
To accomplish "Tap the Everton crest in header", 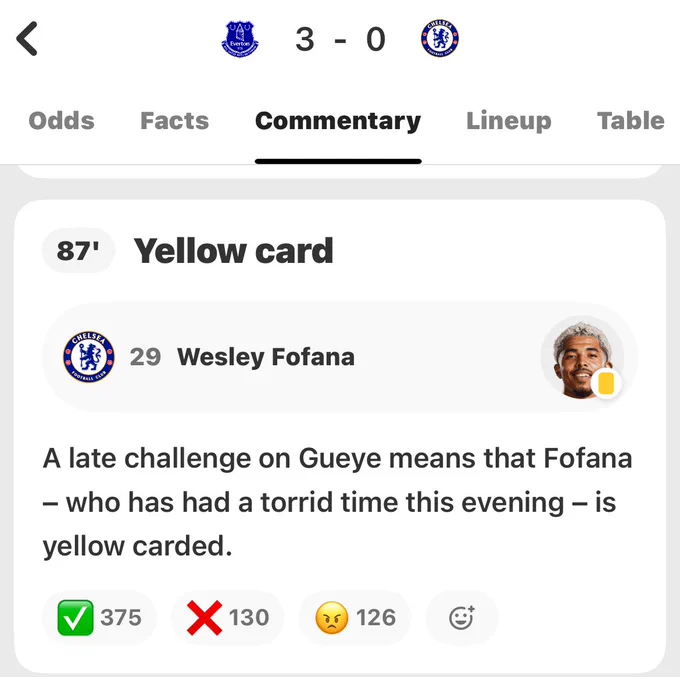I will [x=240, y=39].
